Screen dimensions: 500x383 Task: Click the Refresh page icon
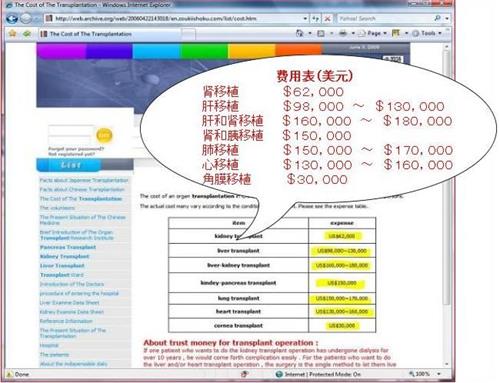pyautogui.click(x=315, y=19)
